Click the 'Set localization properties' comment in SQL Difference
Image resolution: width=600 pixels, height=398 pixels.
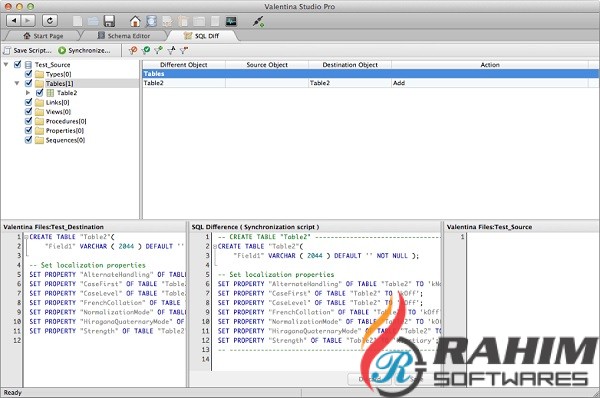tap(276, 274)
